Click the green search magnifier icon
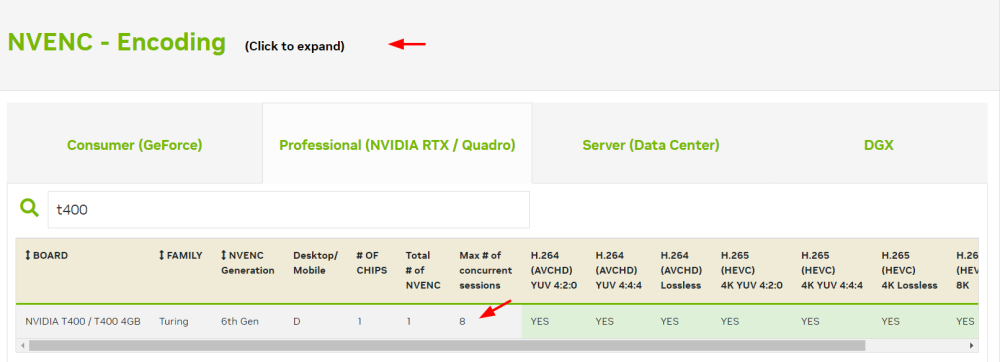1000x362 pixels. (29, 207)
